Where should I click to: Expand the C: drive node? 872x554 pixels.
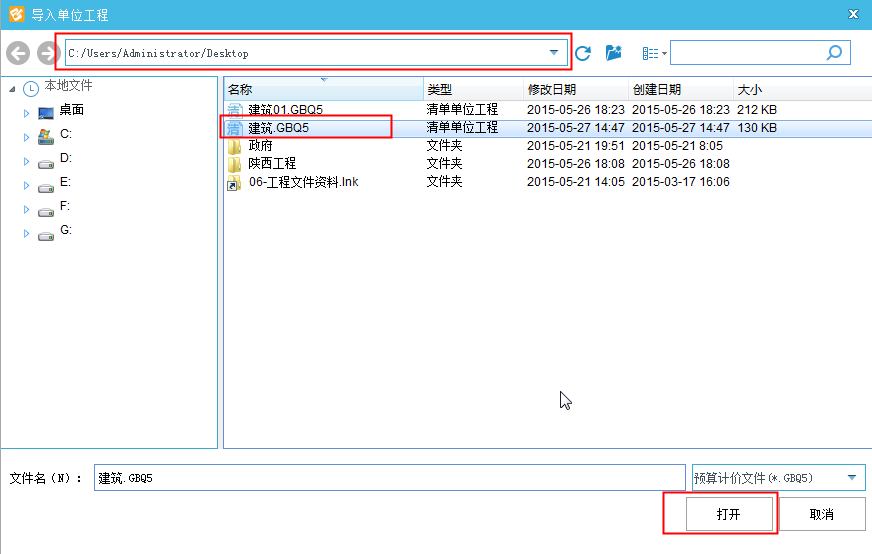26,137
